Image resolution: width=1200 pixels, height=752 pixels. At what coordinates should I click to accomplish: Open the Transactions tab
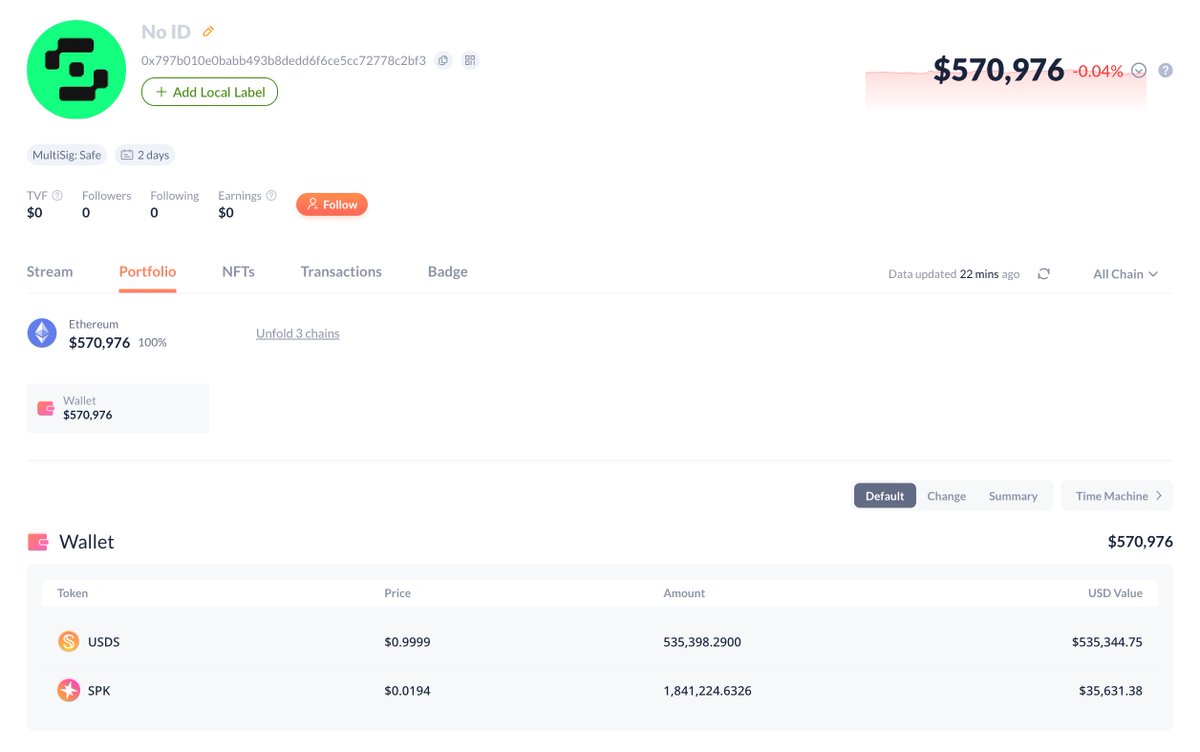341,272
